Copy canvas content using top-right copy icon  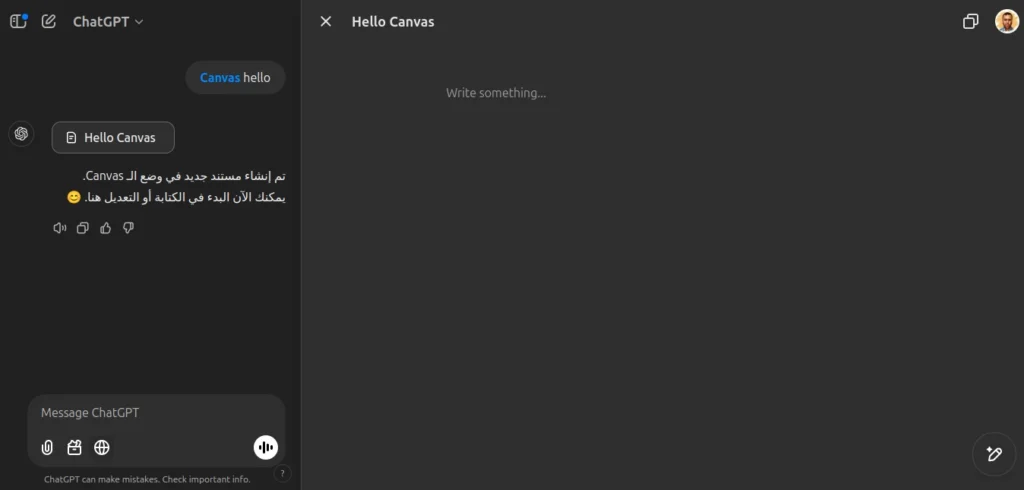click(x=970, y=22)
